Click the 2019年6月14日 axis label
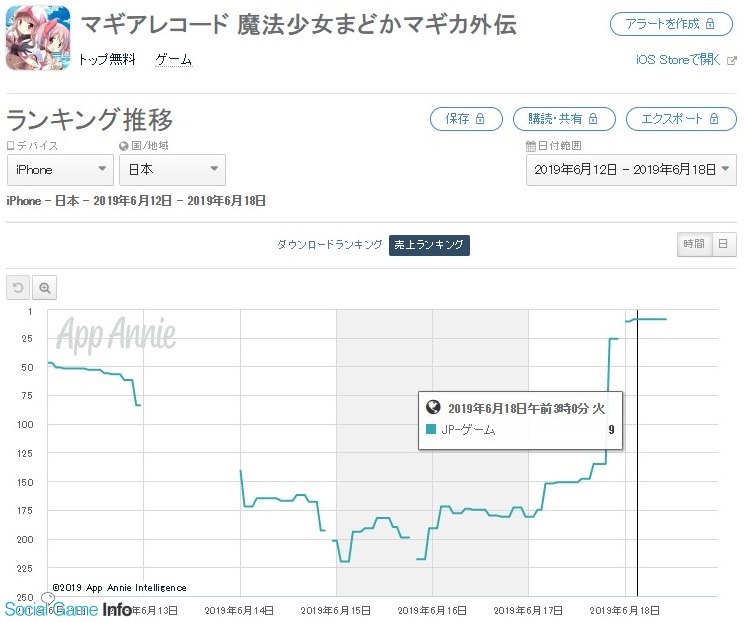The image size is (745, 622). (x=239, y=610)
